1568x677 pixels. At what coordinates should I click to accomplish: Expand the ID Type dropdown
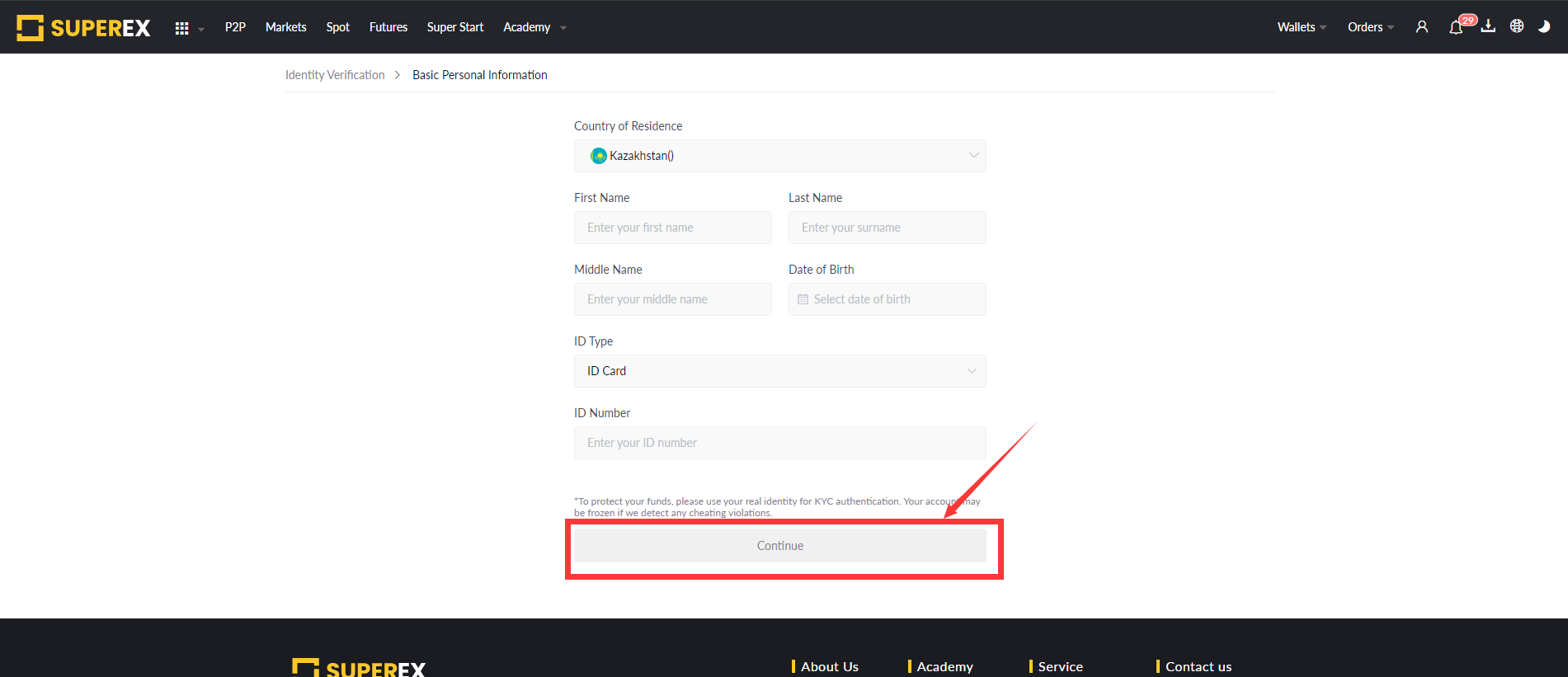click(x=780, y=371)
